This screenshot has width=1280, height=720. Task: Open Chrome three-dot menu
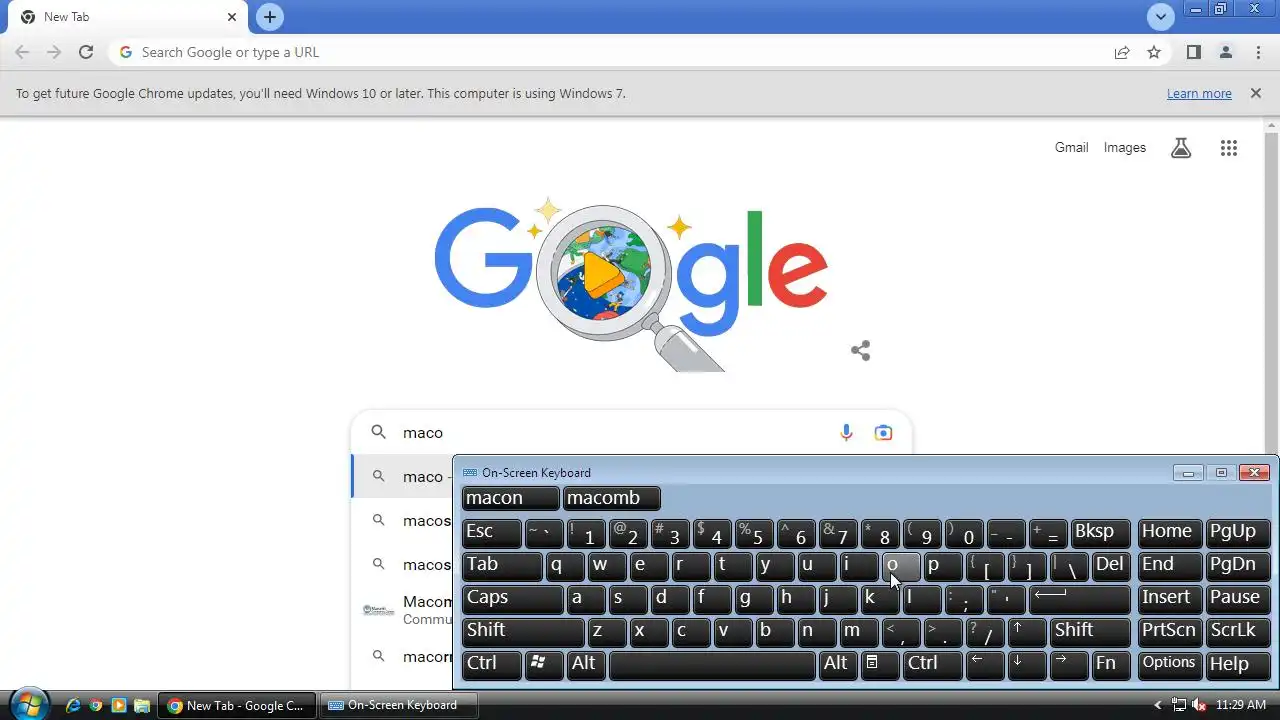[x=1258, y=52]
